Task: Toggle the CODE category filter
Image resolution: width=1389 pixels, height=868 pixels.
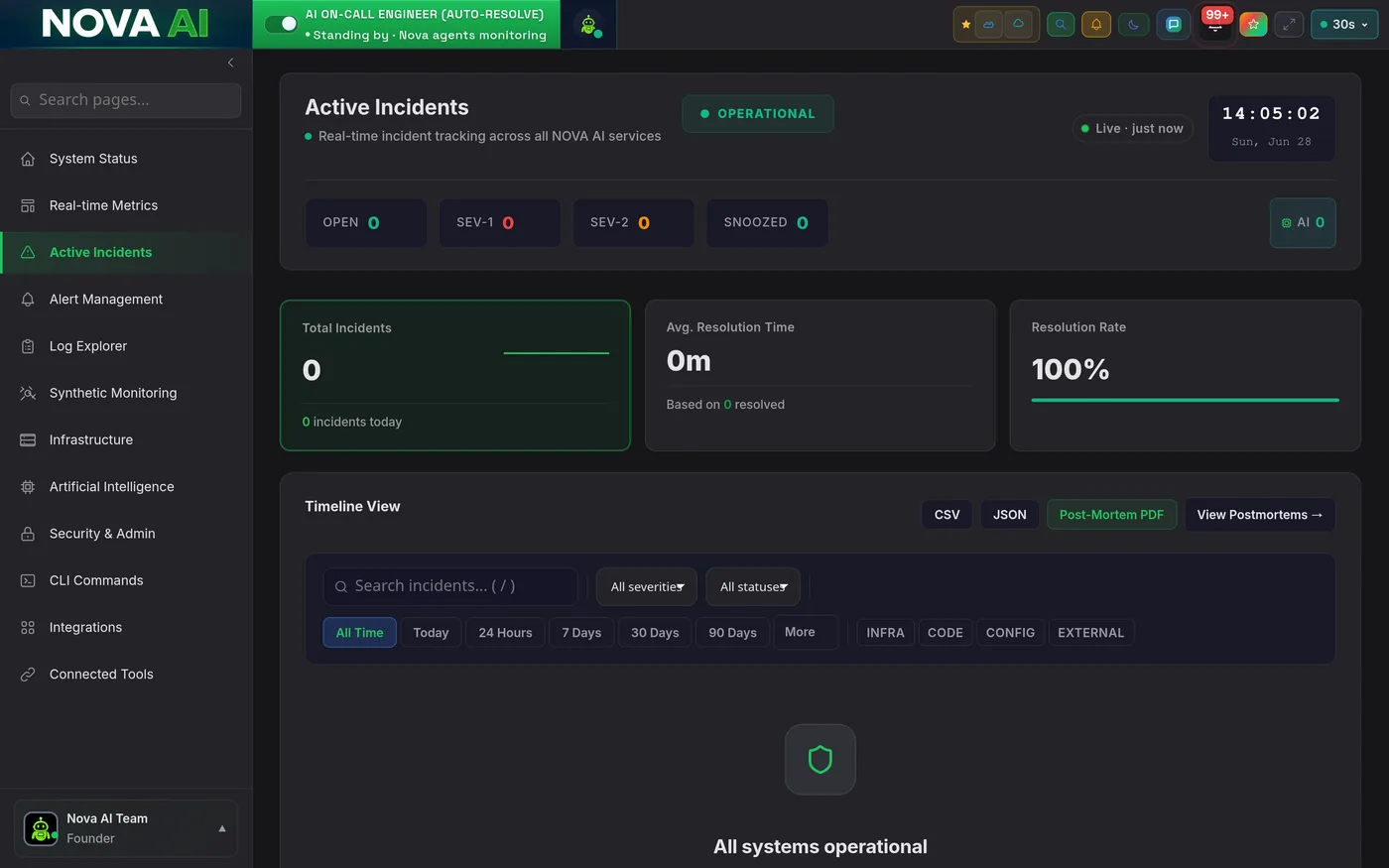Action: pos(946,633)
